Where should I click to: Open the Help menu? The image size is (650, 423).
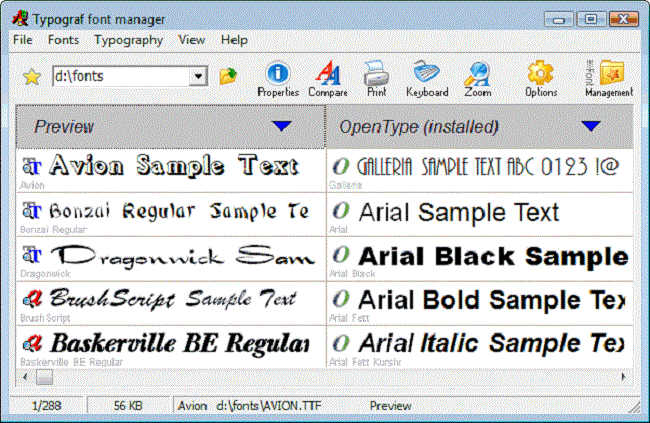pyautogui.click(x=234, y=40)
